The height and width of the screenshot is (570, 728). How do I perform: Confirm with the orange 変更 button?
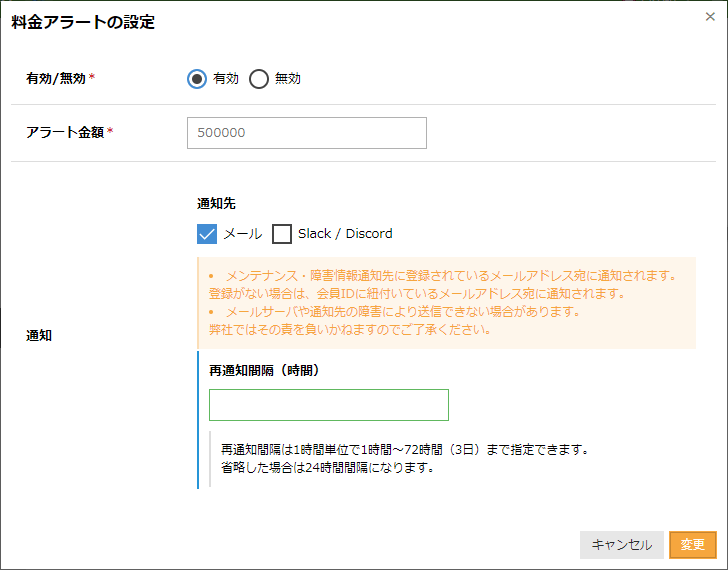click(x=692, y=544)
